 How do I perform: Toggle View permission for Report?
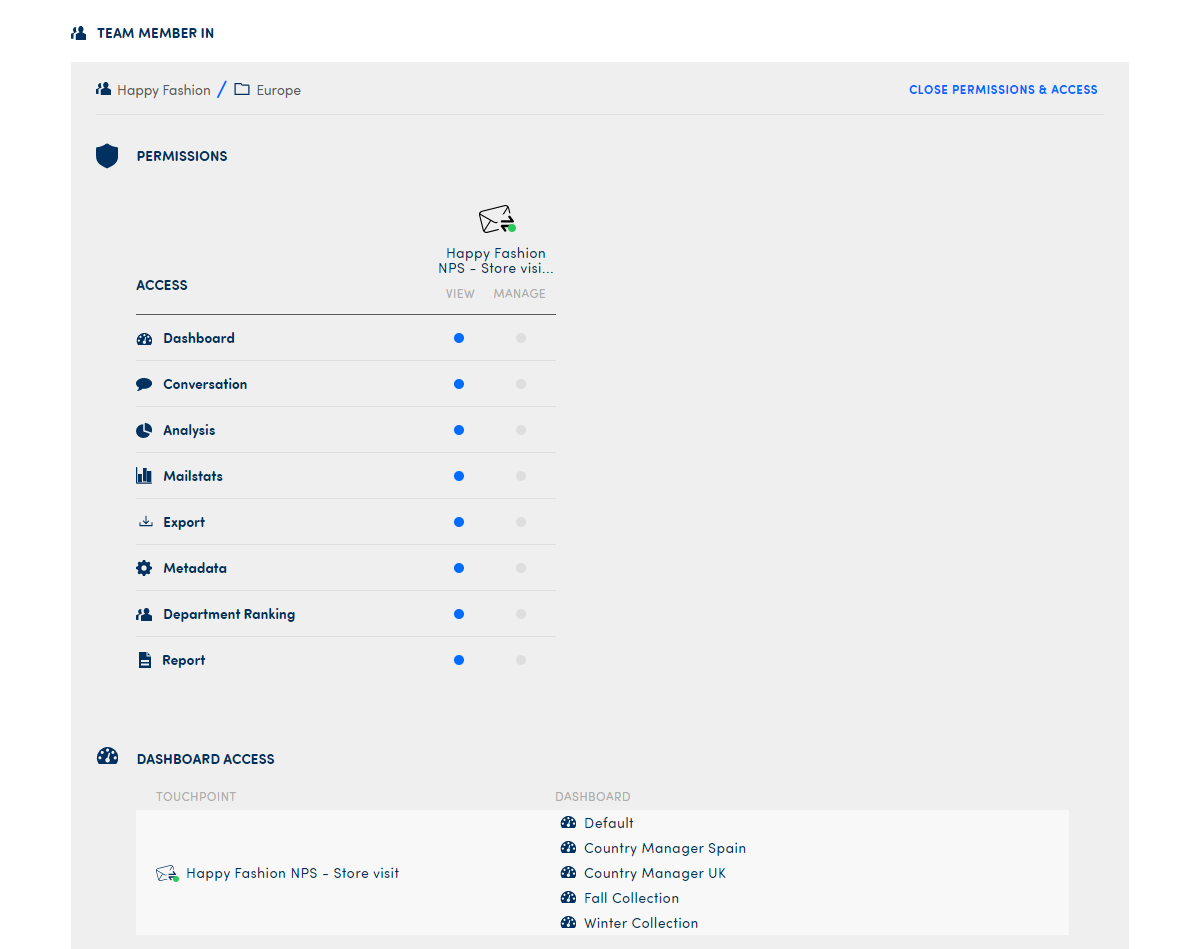click(459, 661)
